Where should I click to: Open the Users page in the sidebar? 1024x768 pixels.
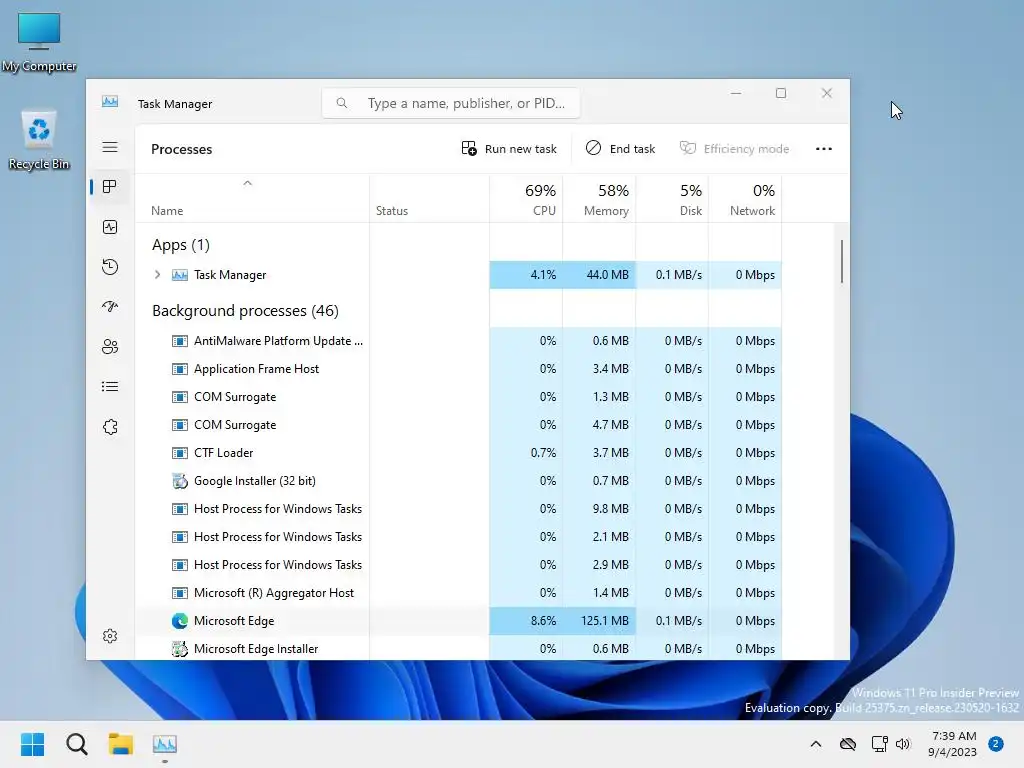(110, 346)
